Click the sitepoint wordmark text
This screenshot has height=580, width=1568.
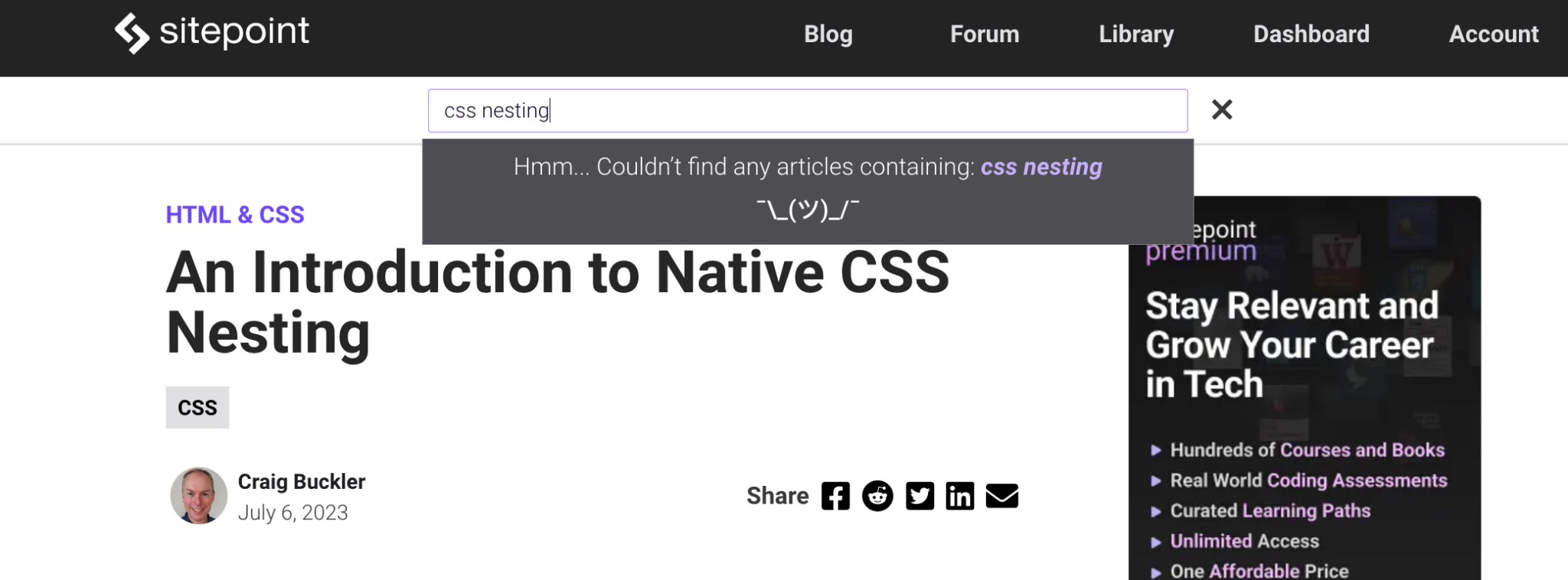pyautogui.click(x=234, y=32)
